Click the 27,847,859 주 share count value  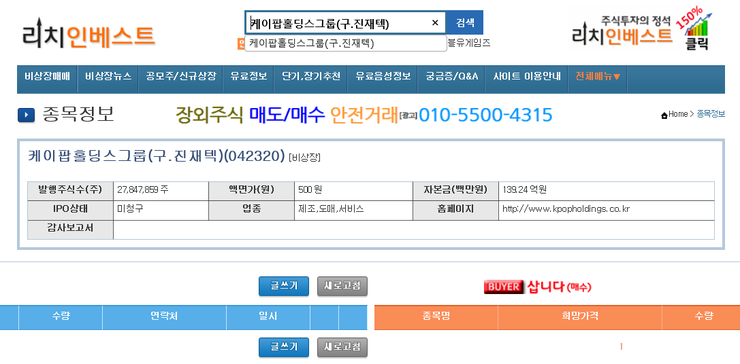pos(143,190)
